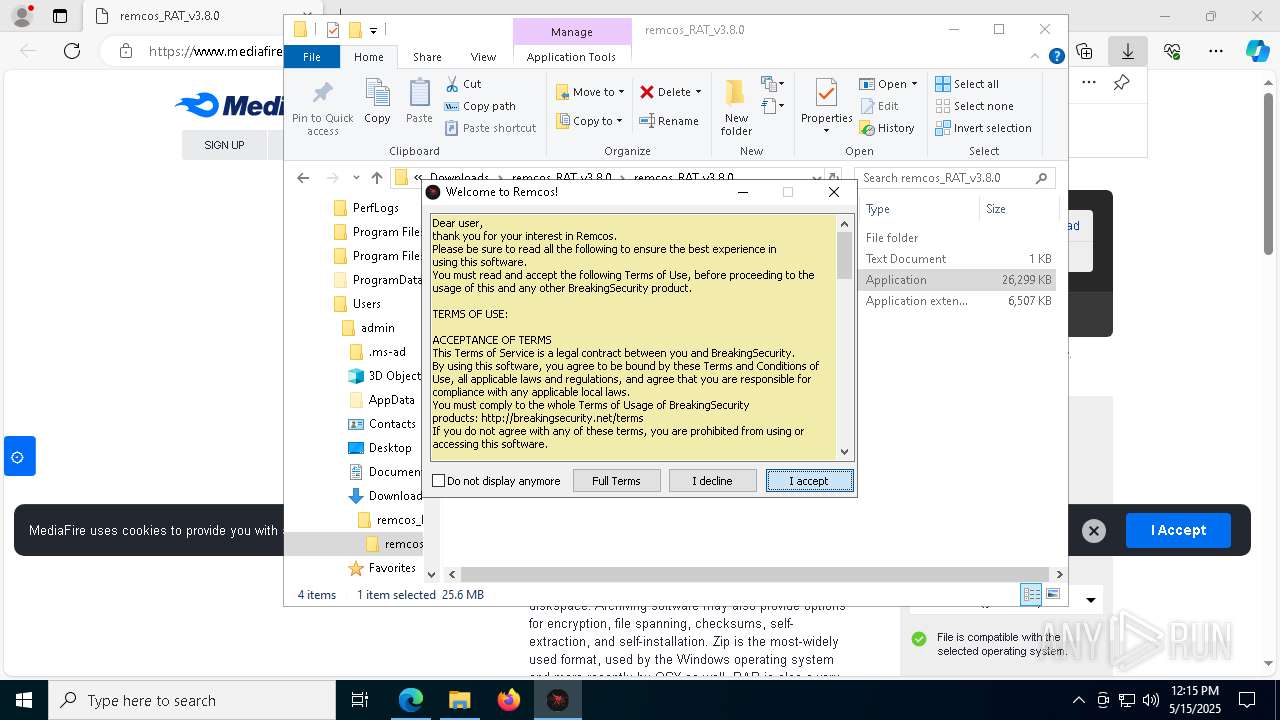
Task: Select the Application extension row
Action: point(958,301)
